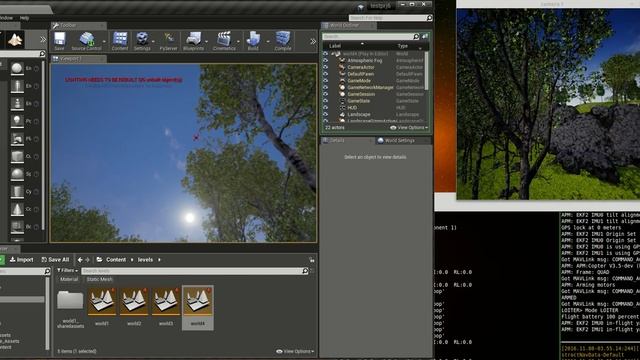Expand the Source Control dropdown arrow
The width and height of the screenshot is (640, 360).
104,42
